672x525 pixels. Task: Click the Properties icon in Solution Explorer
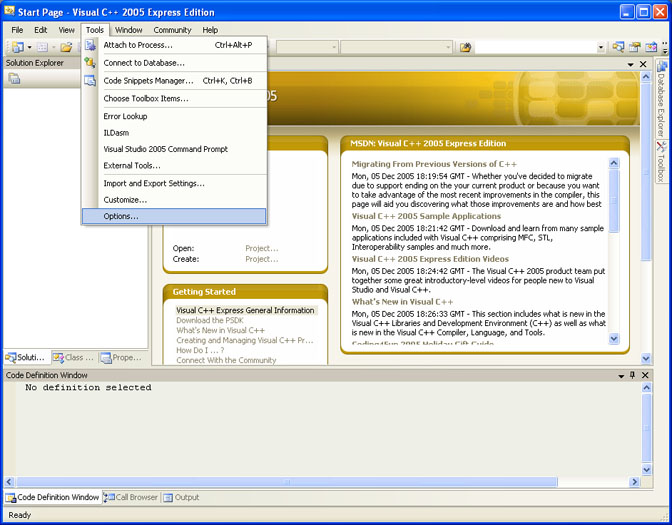coord(15,78)
